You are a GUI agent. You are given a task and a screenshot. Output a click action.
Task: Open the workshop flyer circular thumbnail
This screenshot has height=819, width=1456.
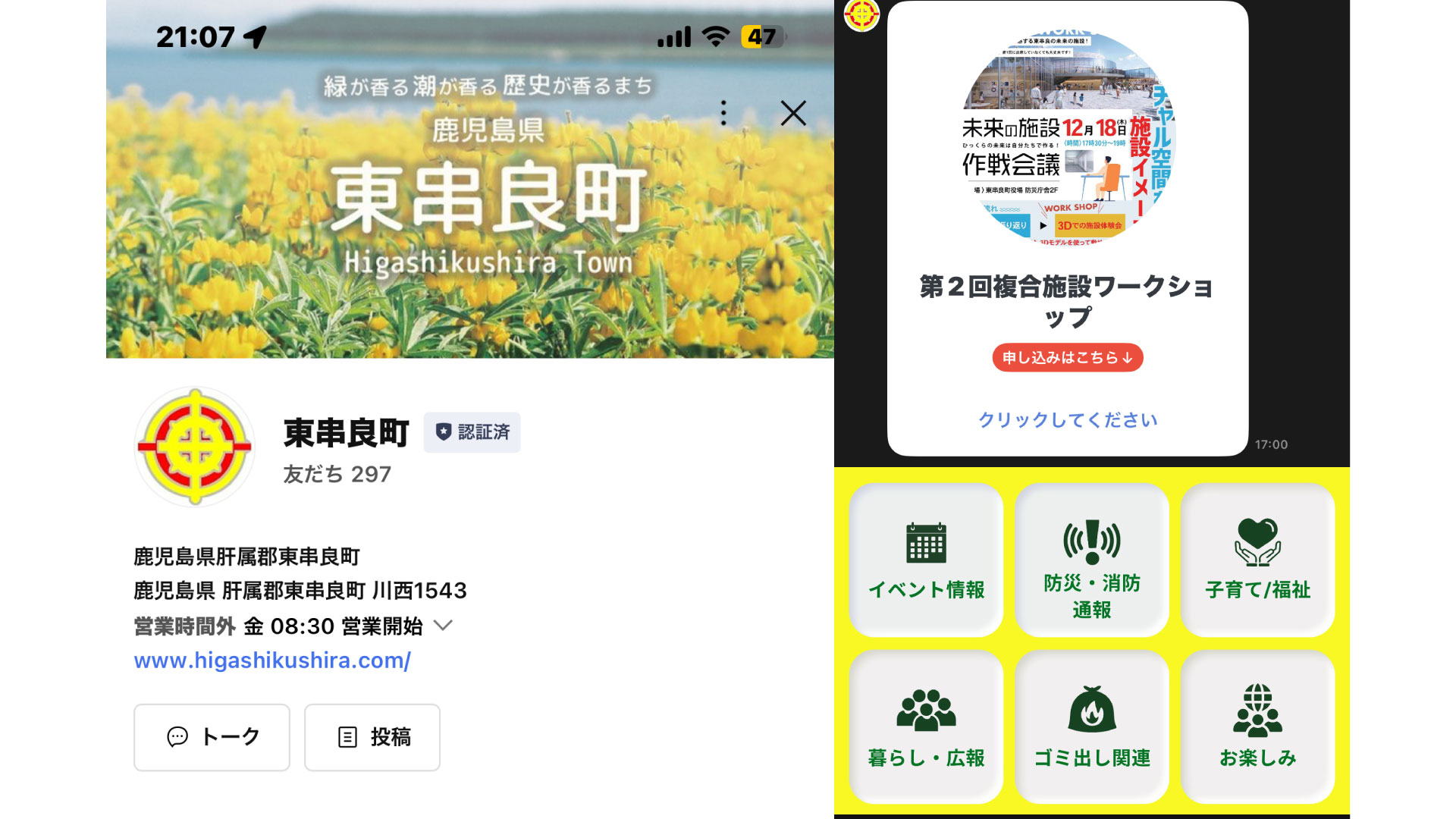[x=1068, y=136]
